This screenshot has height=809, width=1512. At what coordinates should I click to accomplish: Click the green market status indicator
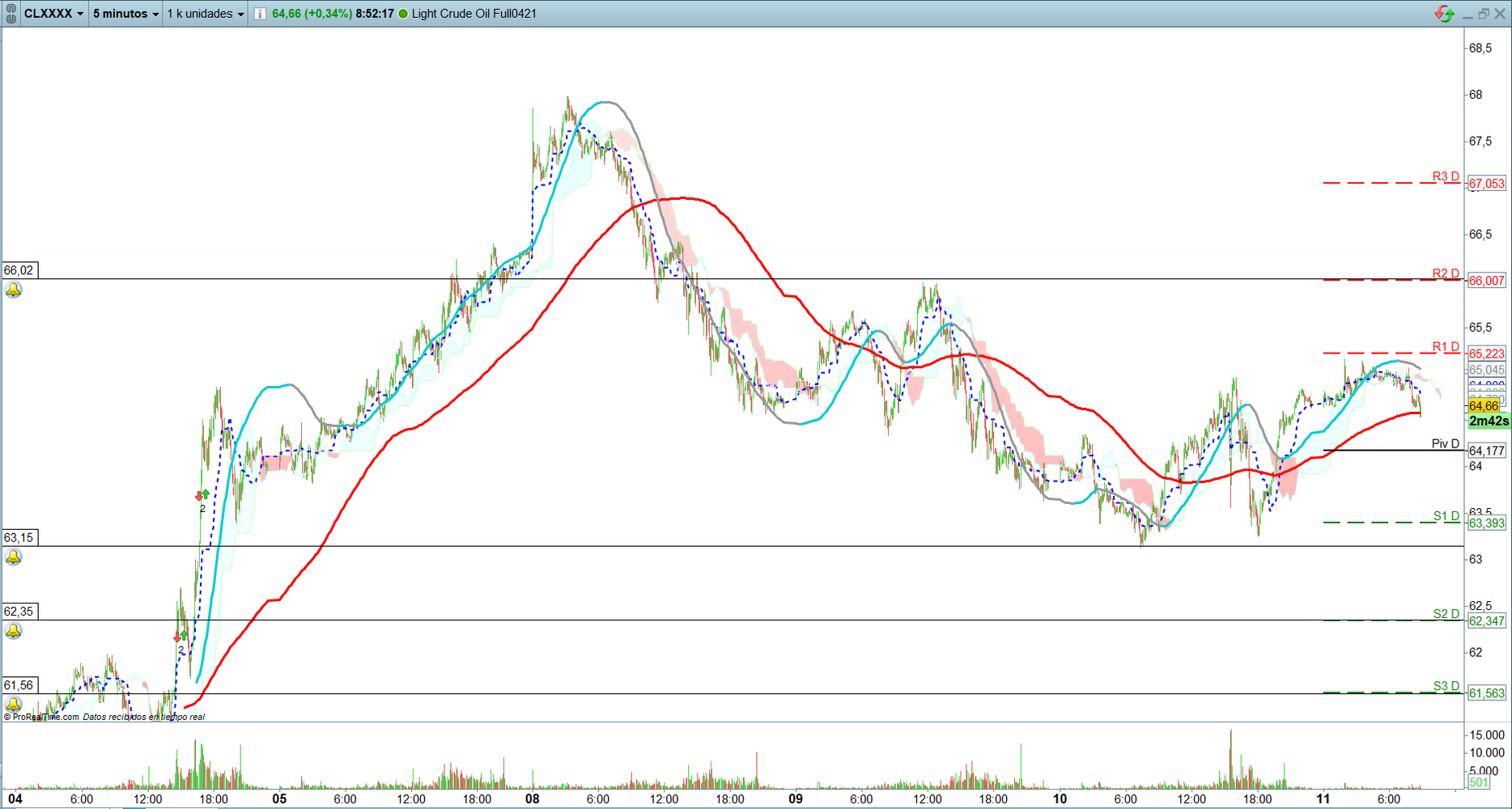pos(403,14)
